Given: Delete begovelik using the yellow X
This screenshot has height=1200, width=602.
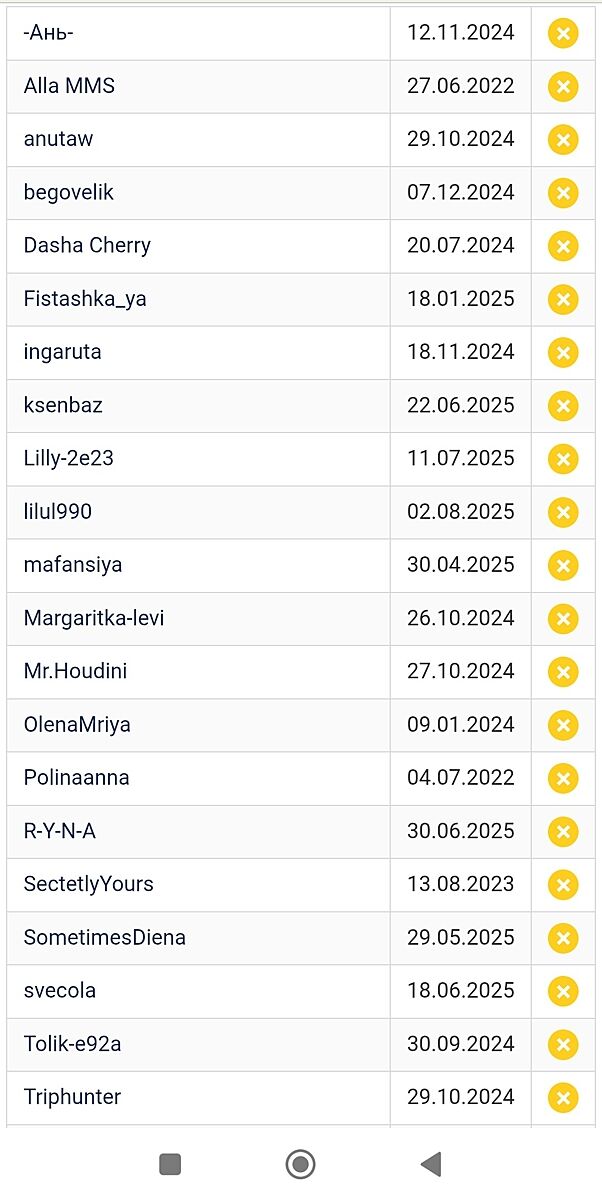Looking at the screenshot, I should click(x=563, y=193).
